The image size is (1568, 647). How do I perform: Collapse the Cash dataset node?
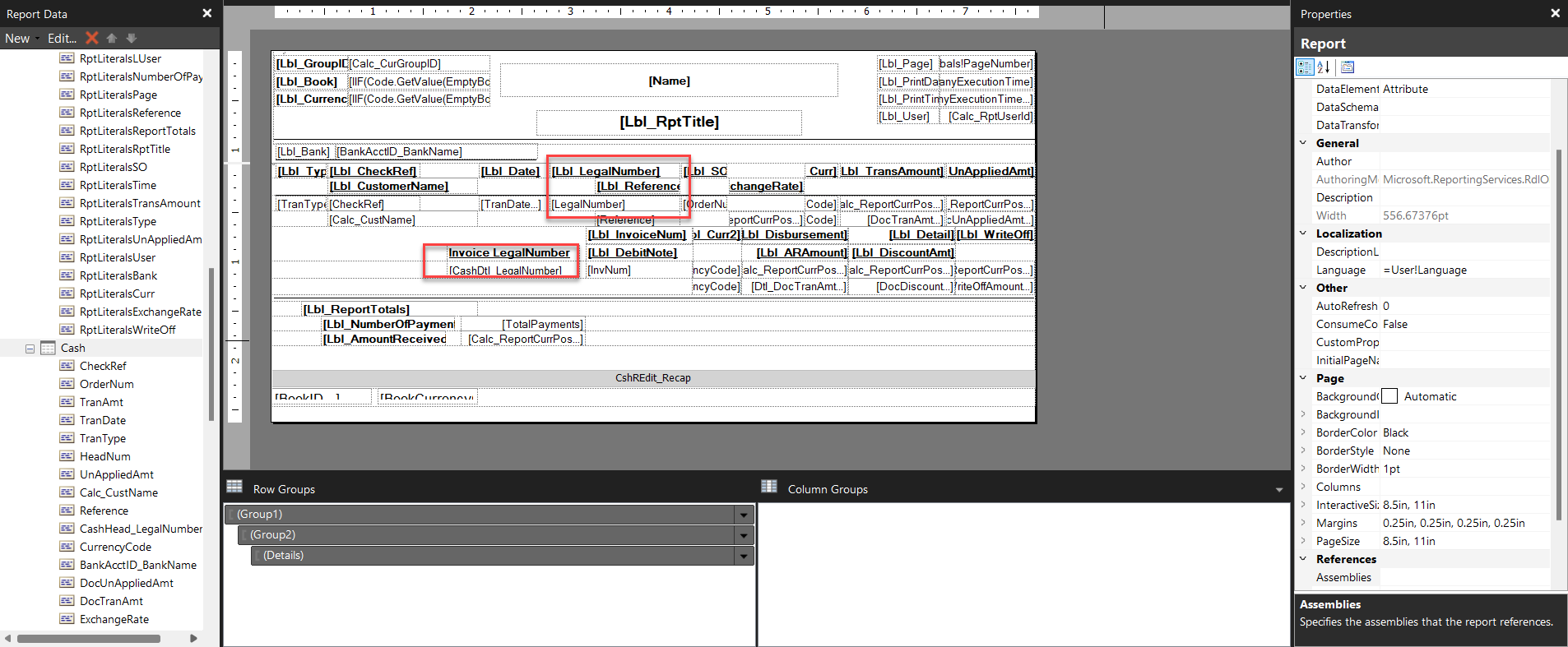click(x=30, y=349)
